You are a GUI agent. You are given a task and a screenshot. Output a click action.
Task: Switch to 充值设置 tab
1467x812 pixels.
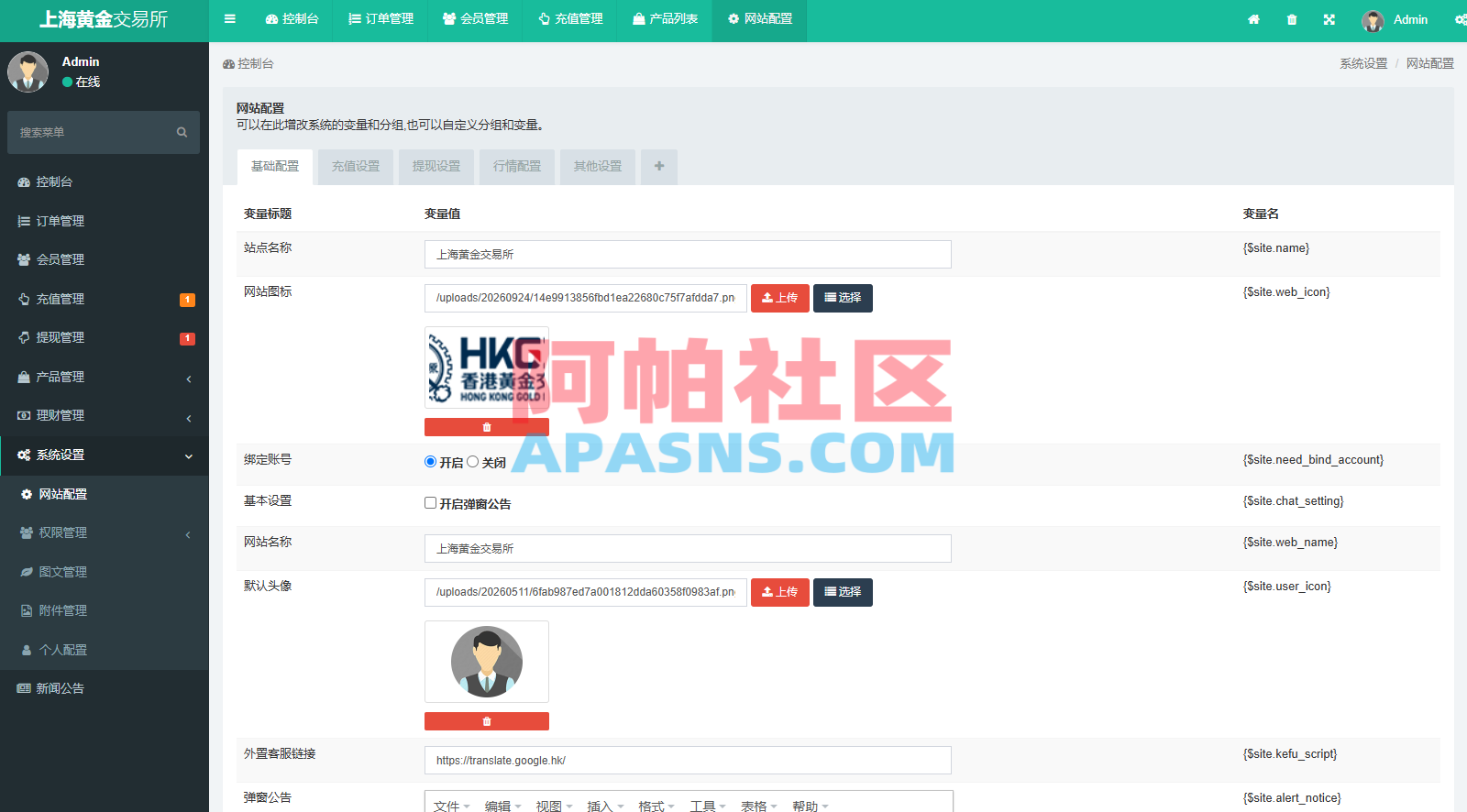point(356,167)
